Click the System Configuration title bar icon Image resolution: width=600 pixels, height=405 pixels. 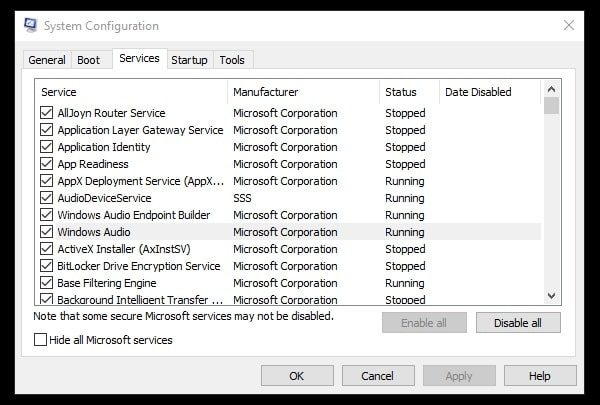pyautogui.click(x=31, y=25)
